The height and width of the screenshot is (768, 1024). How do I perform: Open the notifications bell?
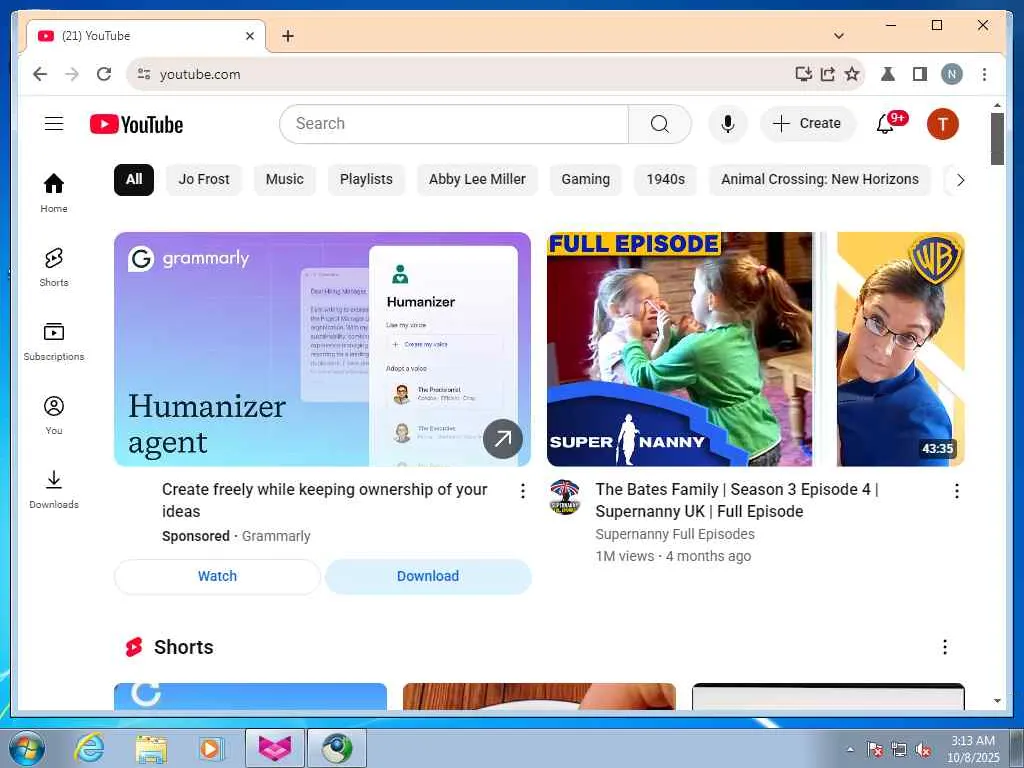886,123
